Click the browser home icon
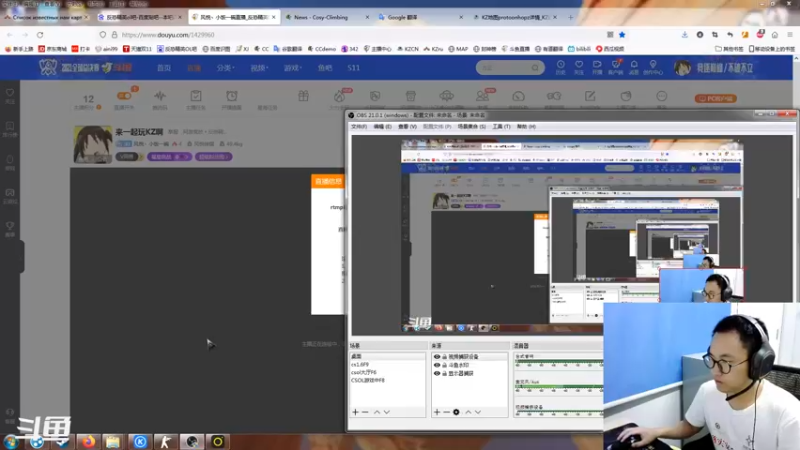The image size is (800, 450). click(774, 35)
